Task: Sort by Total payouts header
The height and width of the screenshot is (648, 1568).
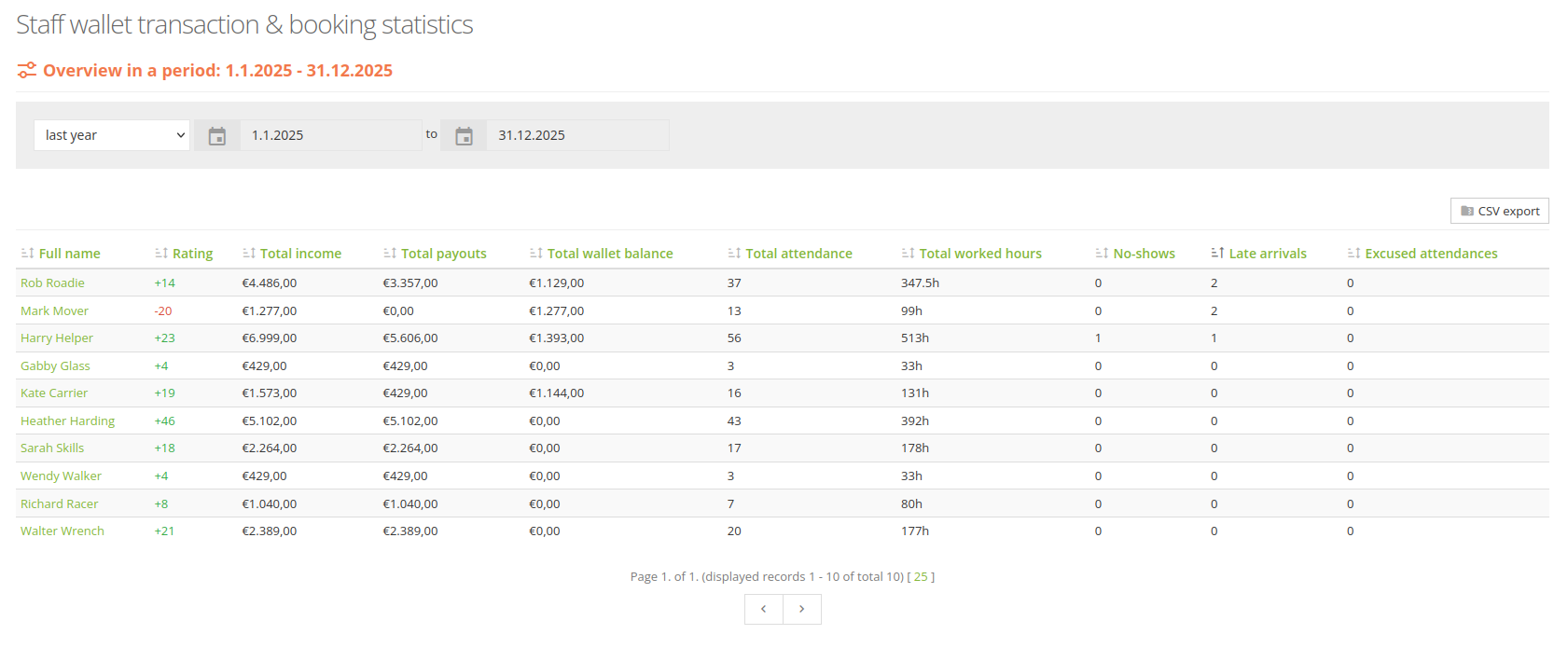Action: [444, 254]
